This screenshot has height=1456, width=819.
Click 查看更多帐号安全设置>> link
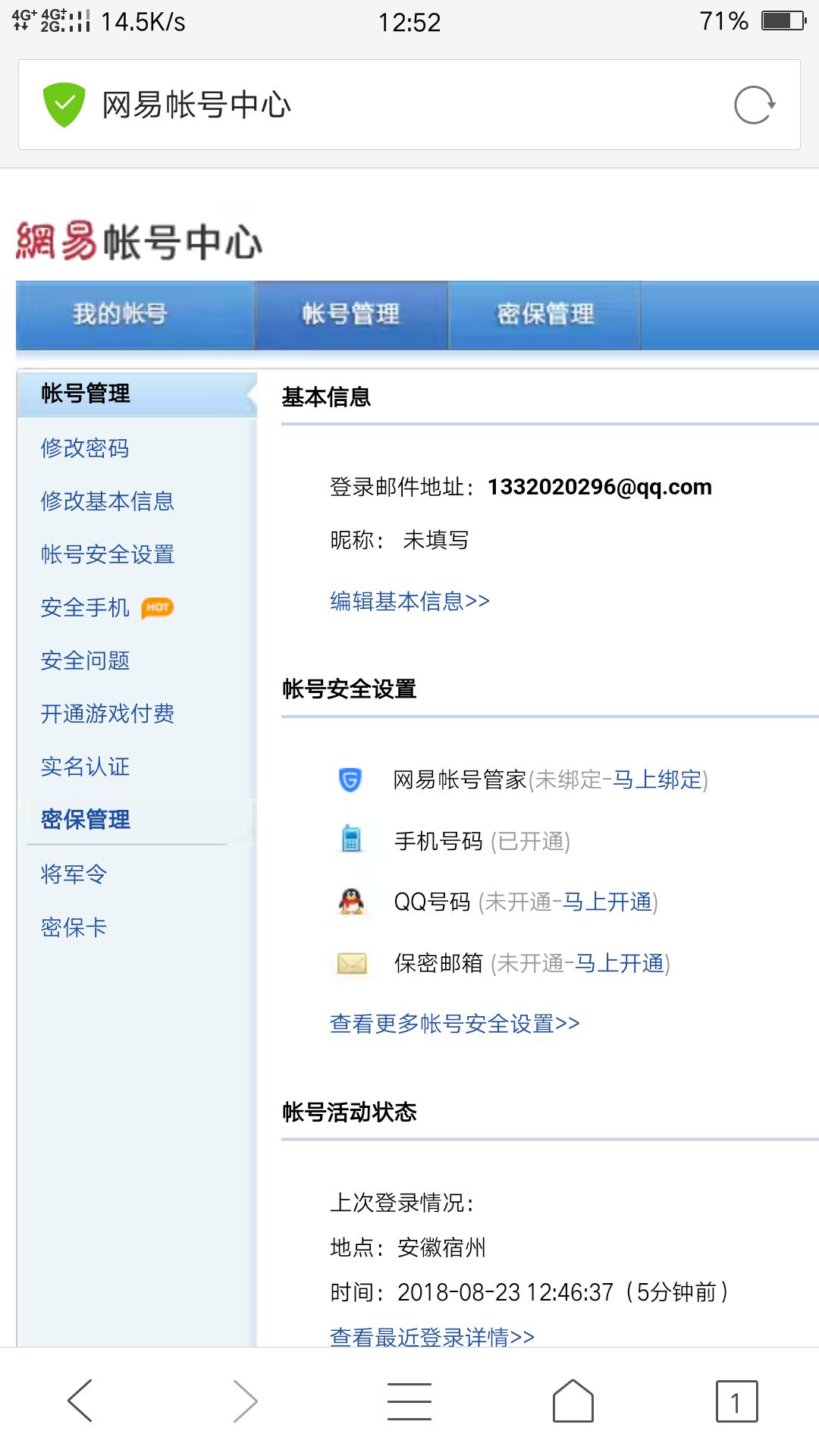coord(455,1024)
